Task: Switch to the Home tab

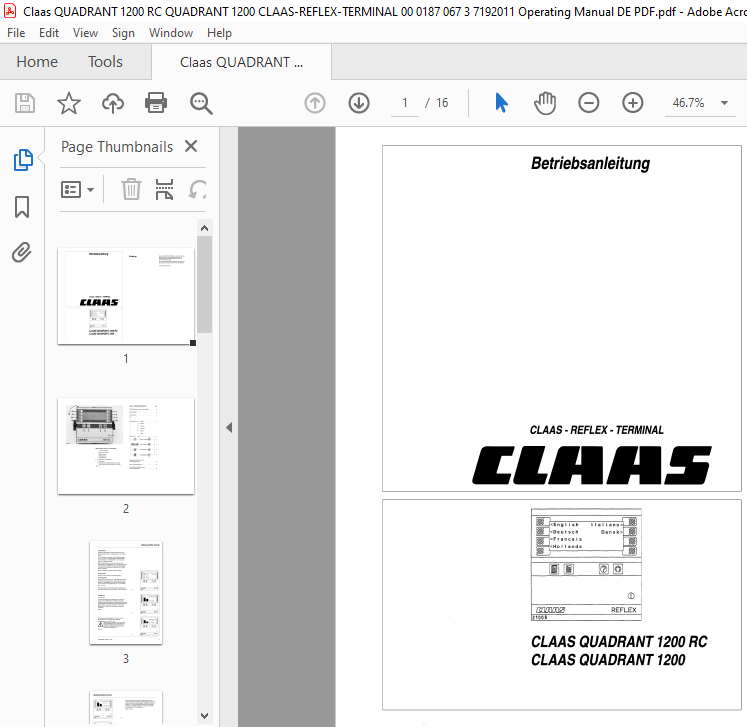Action: tap(37, 62)
